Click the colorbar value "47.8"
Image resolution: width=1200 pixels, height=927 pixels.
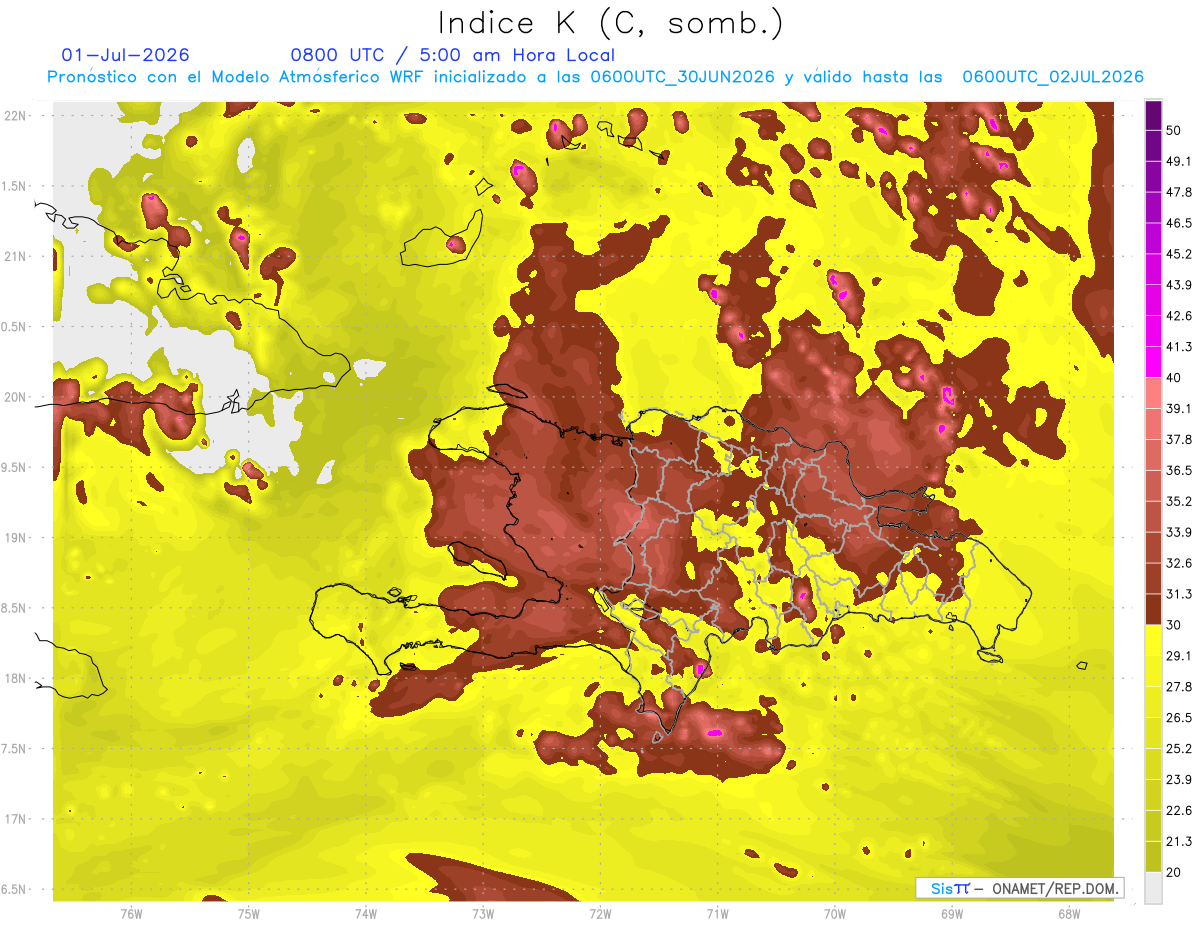(1179, 192)
